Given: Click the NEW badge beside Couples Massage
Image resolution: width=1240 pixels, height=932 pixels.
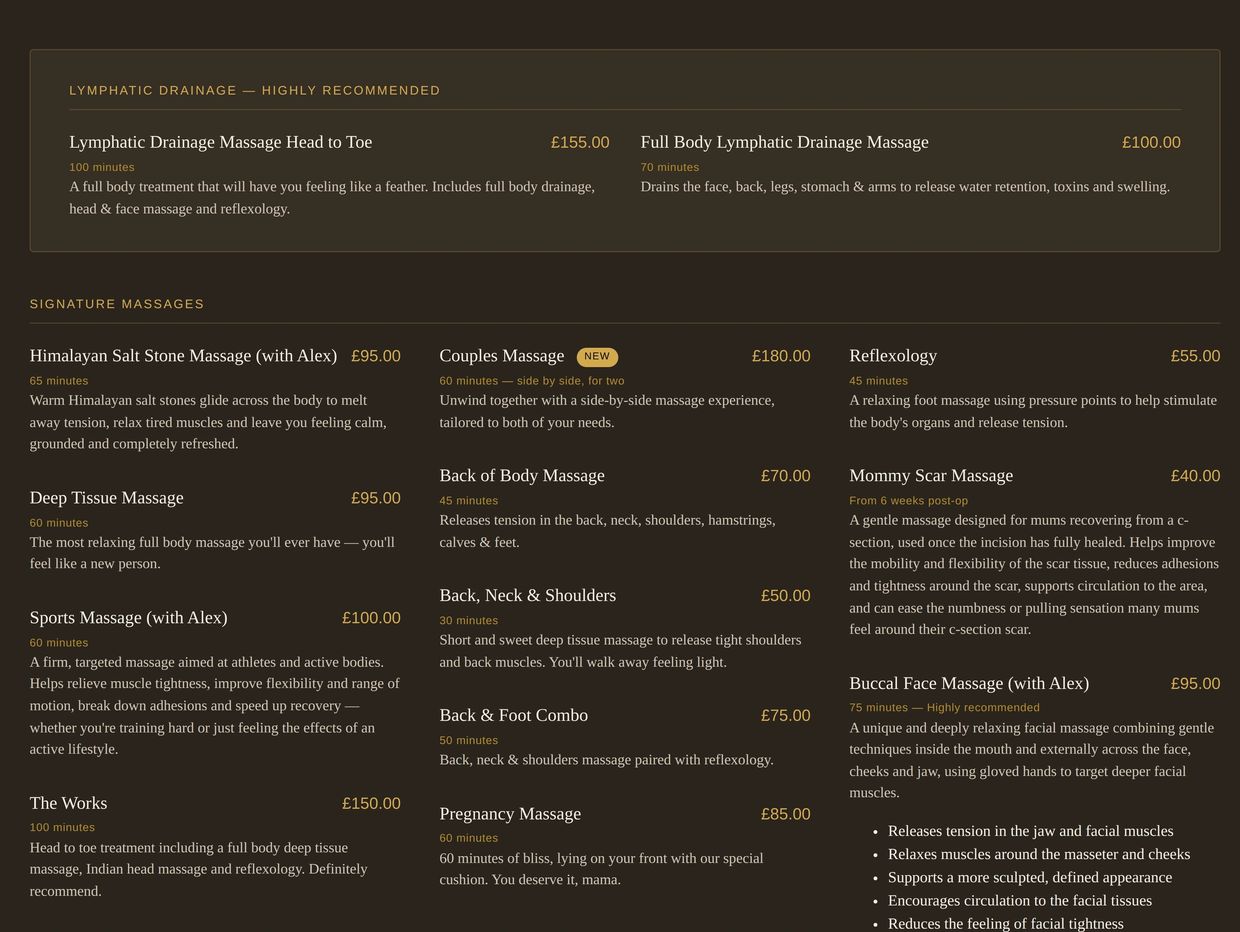Looking at the screenshot, I should pyautogui.click(x=597, y=357).
